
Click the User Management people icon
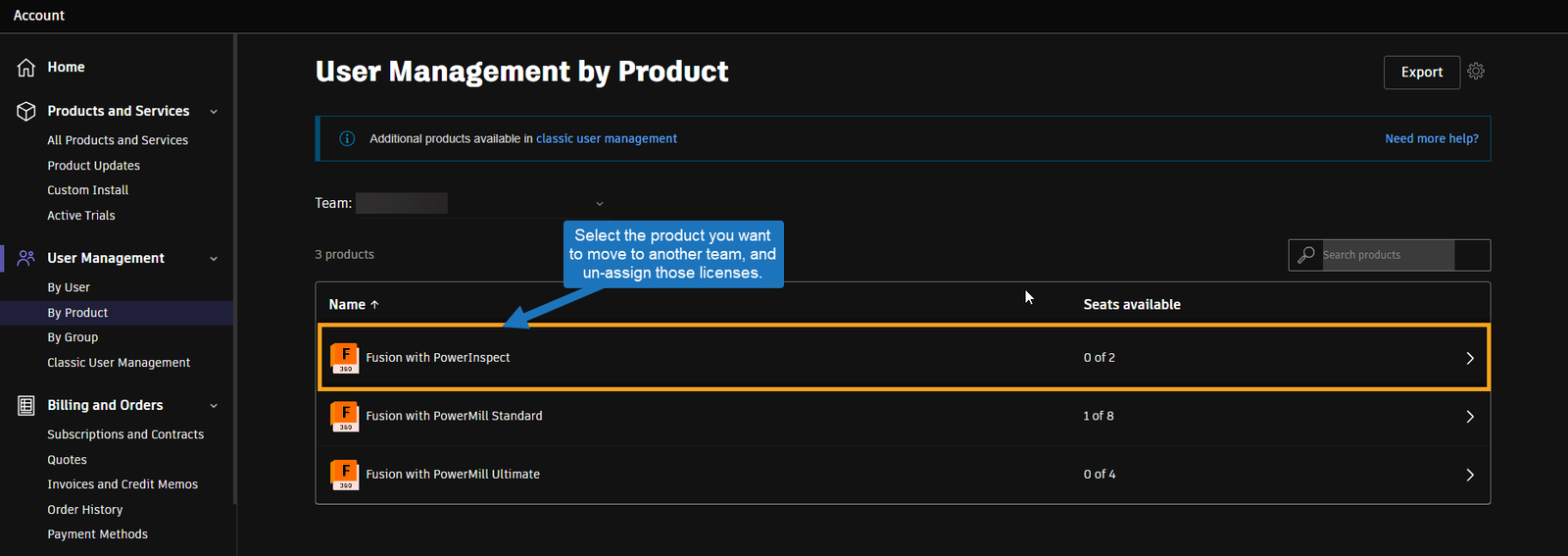[26, 258]
